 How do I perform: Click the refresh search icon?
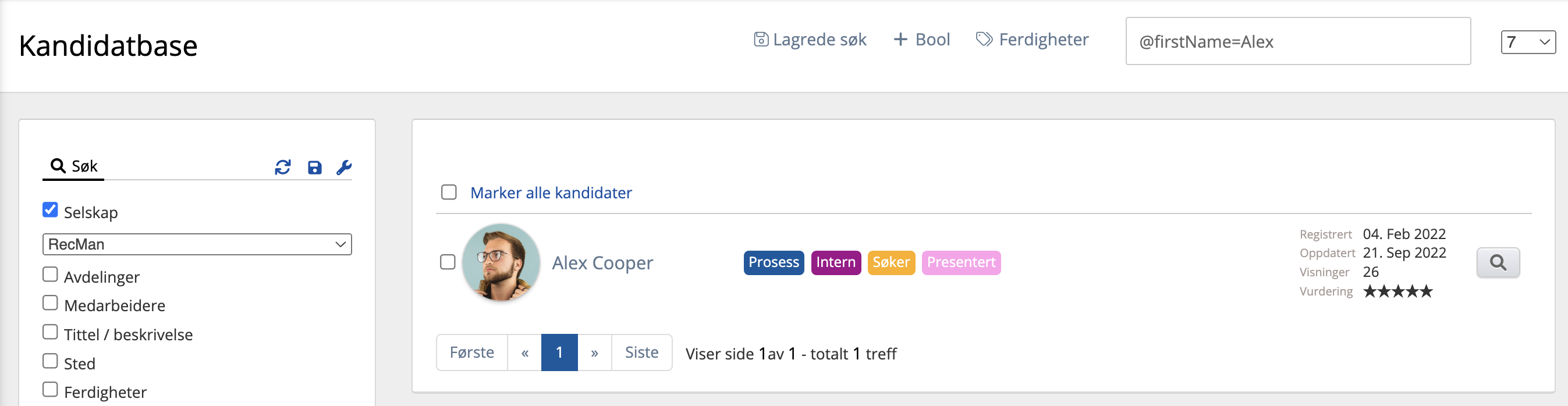[x=282, y=168]
